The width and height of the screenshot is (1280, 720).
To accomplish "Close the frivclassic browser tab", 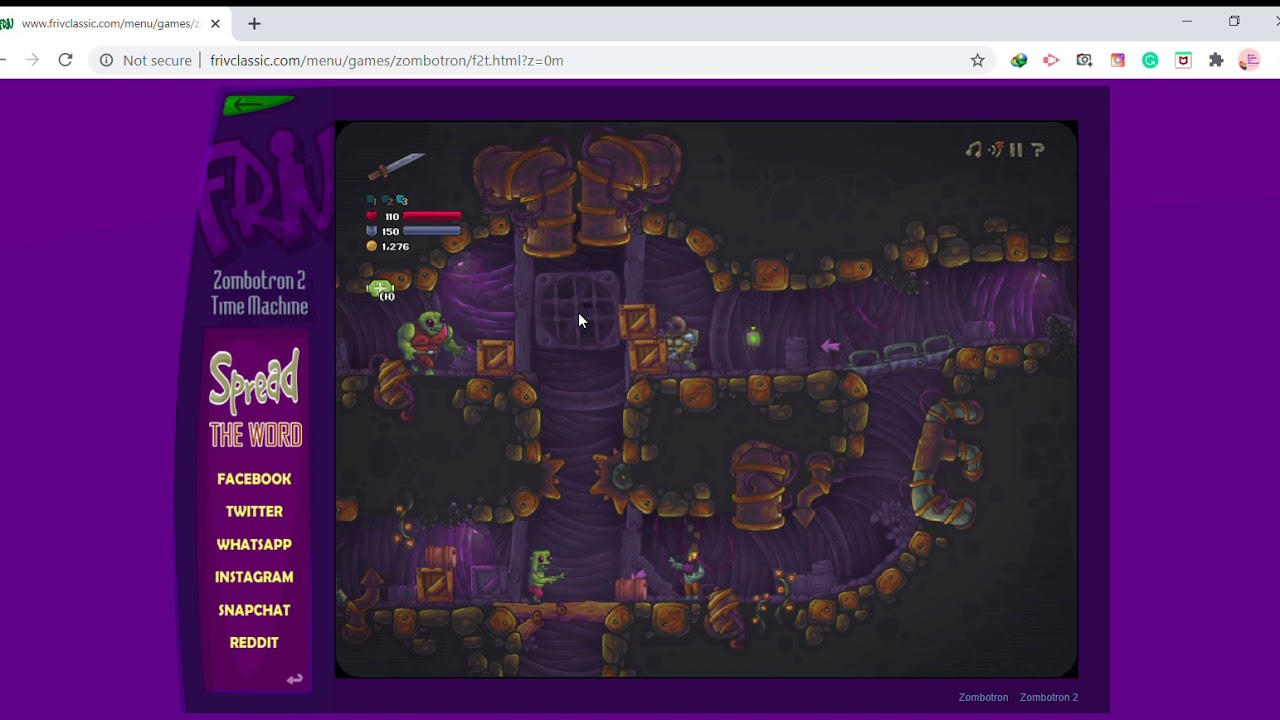I will coord(215,23).
